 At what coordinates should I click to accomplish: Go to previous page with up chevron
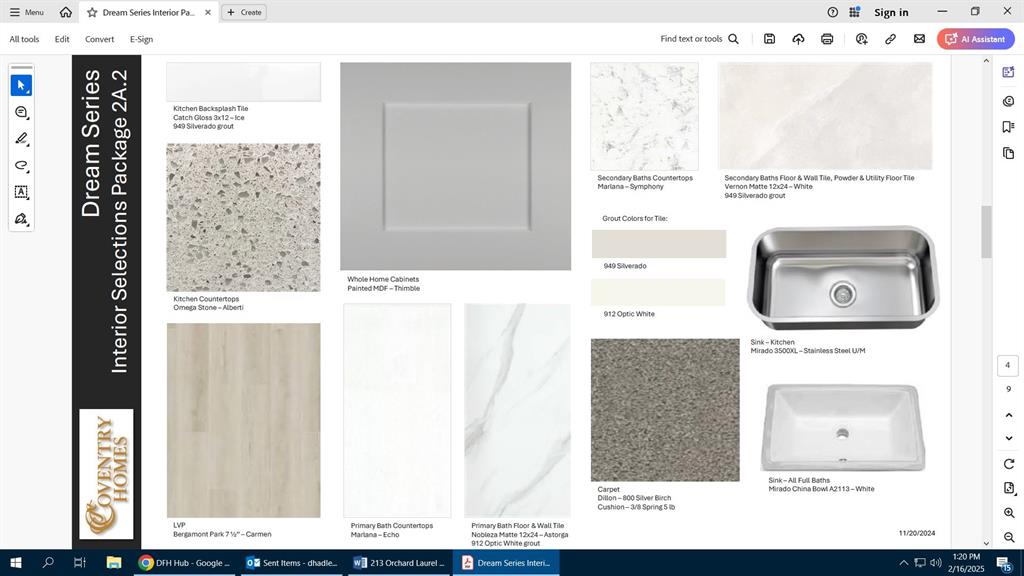[x=1008, y=414]
